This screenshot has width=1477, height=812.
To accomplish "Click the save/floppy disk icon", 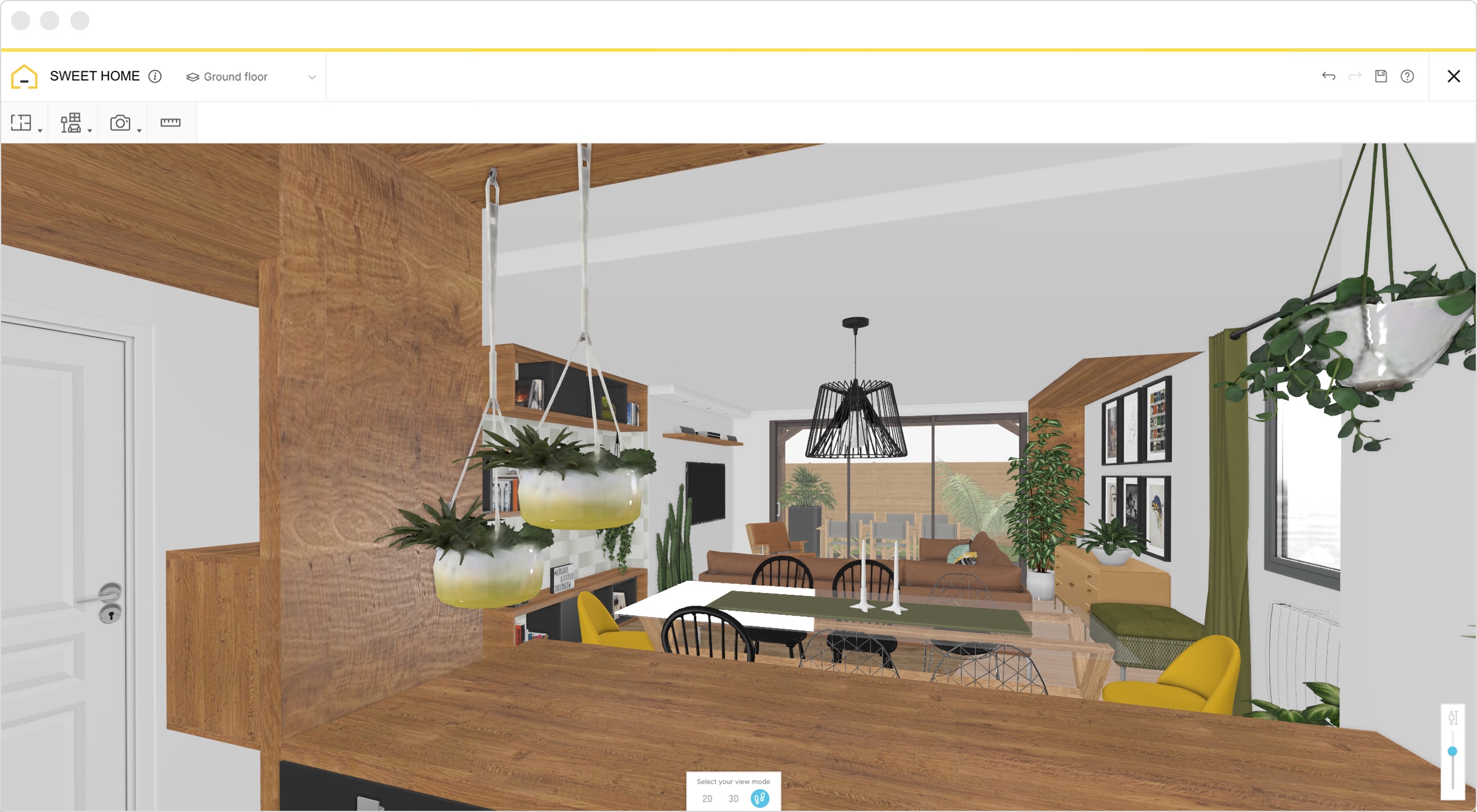I will click(1380, 76).
